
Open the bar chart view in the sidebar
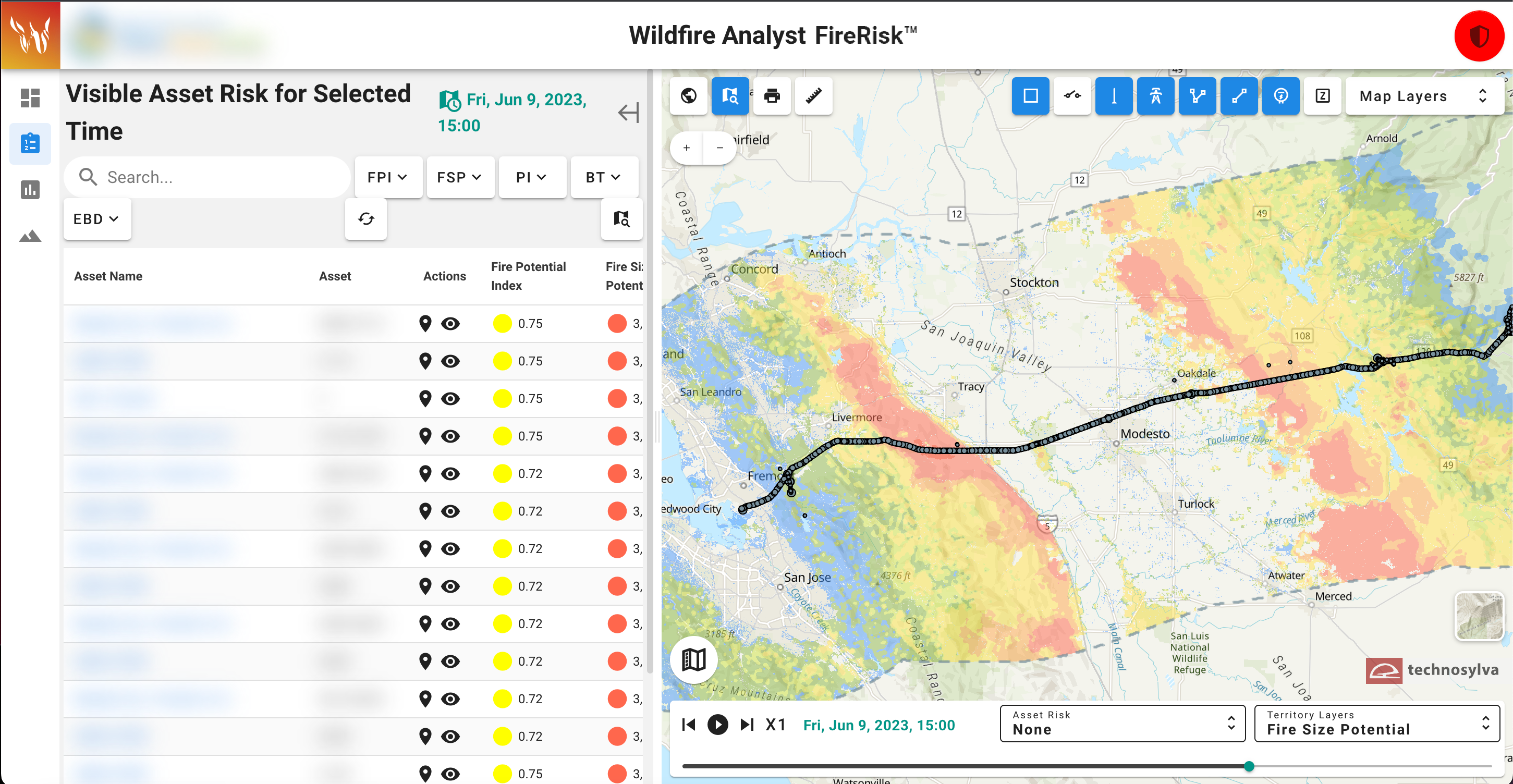(30, 190)
